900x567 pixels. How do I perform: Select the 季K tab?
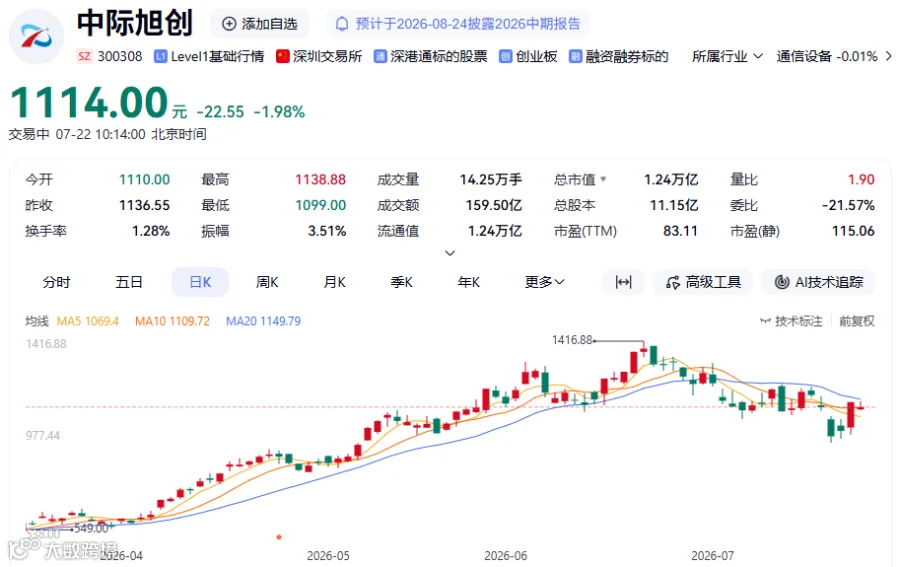(402, 282)
